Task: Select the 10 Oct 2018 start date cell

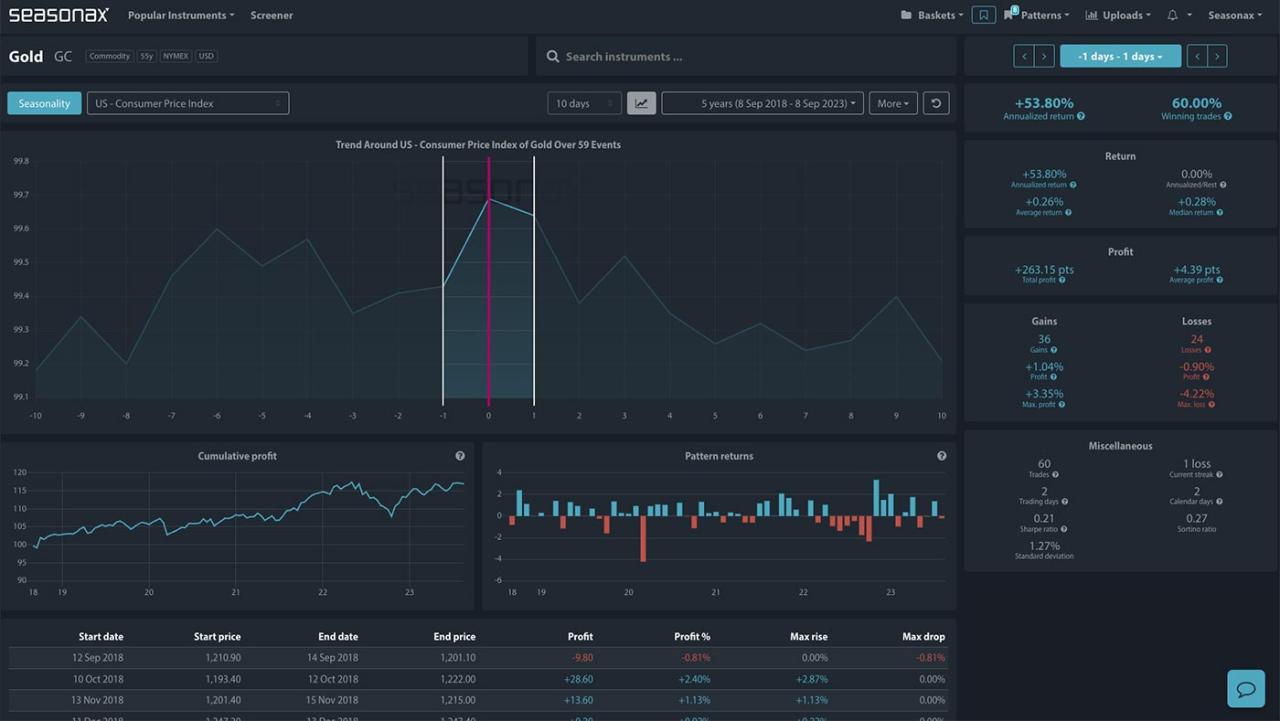Action: tap(98, 679)
